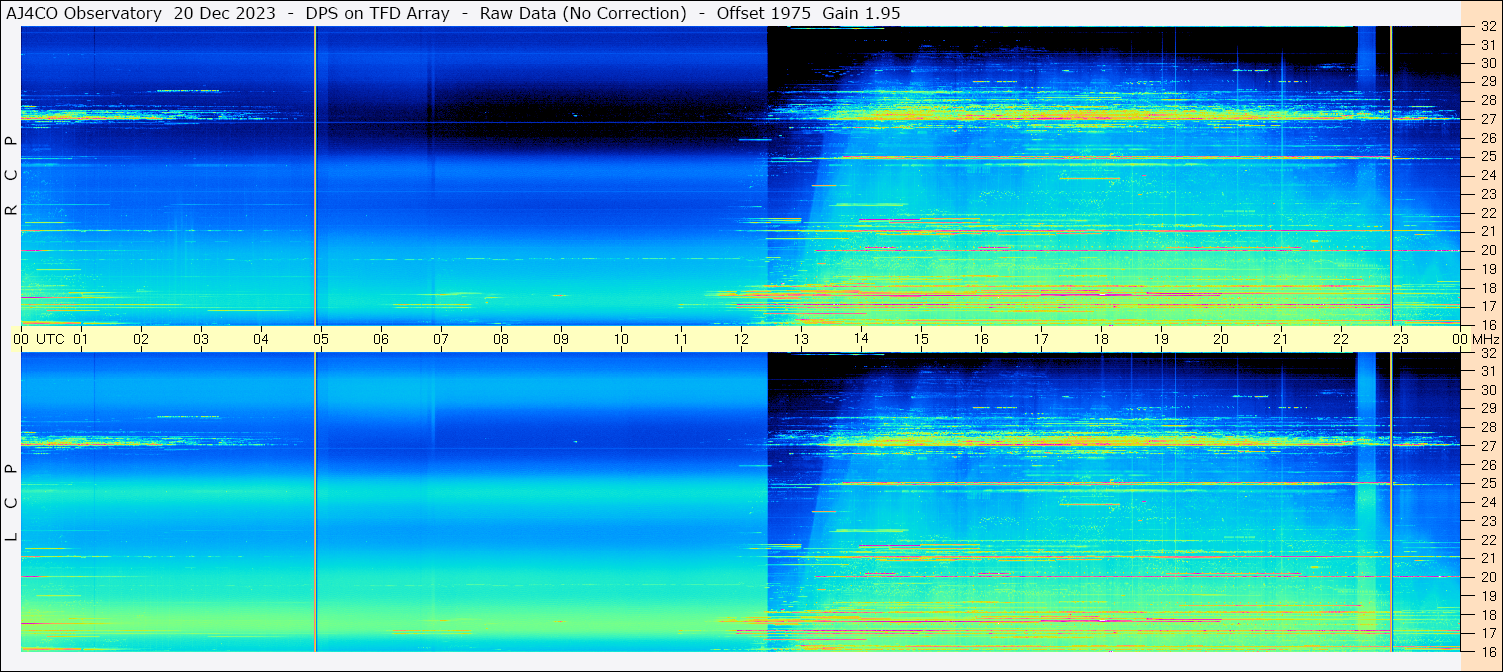This screenshot has height=672, width=1503.
Task: Click the 24 MHz label of RCP panel
Action: 1487,175
